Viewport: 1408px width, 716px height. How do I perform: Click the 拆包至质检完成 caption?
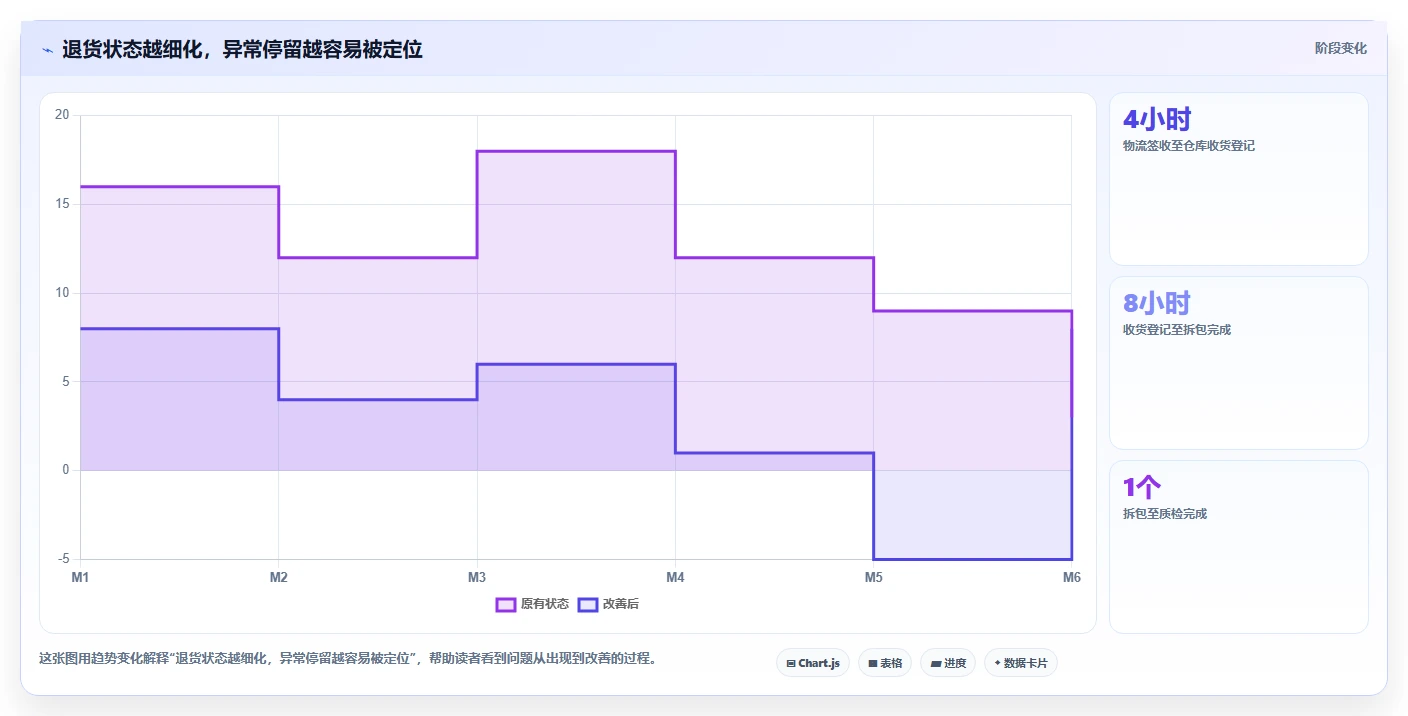click(1165, 514)
